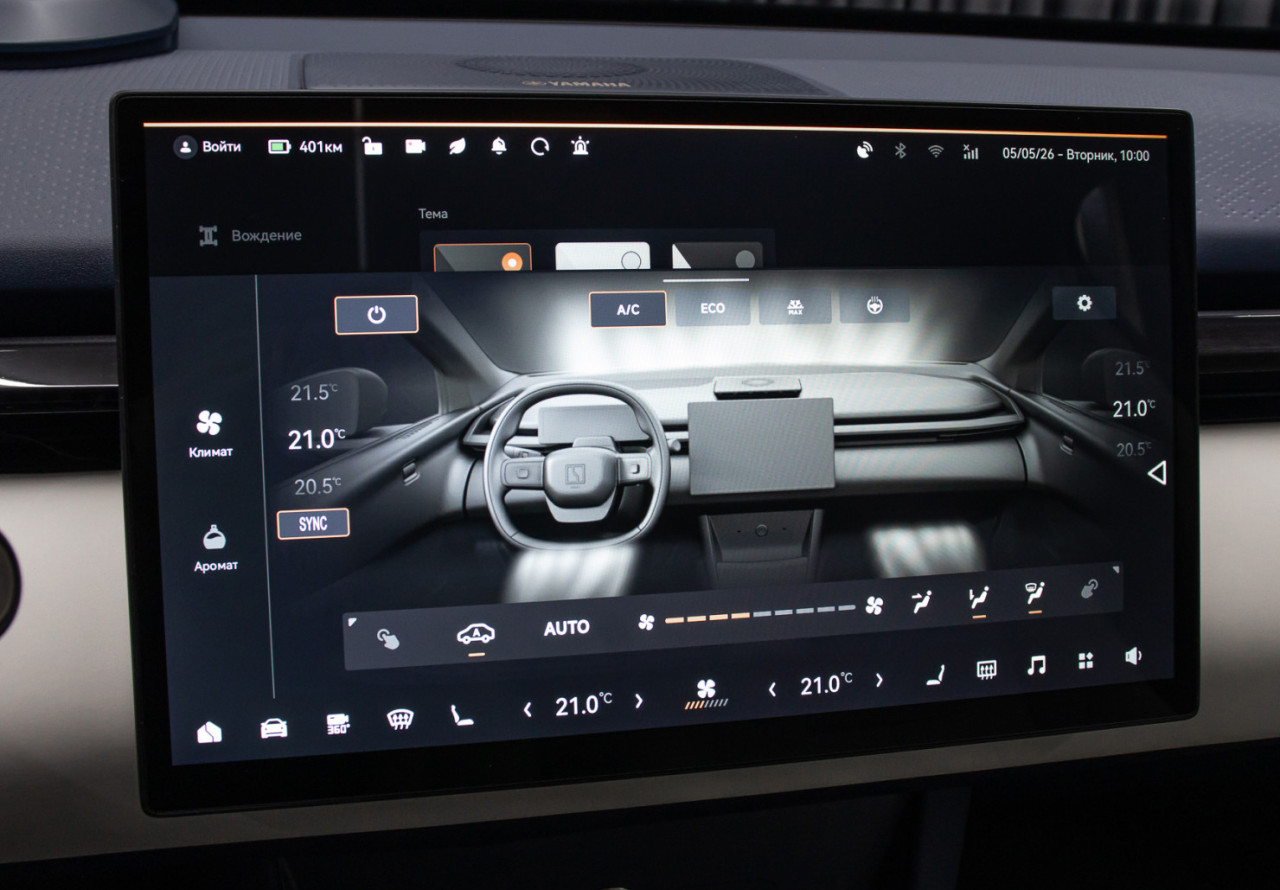Switch to the Климат tab
1280x890 pixels.
[x=210, y=434]
